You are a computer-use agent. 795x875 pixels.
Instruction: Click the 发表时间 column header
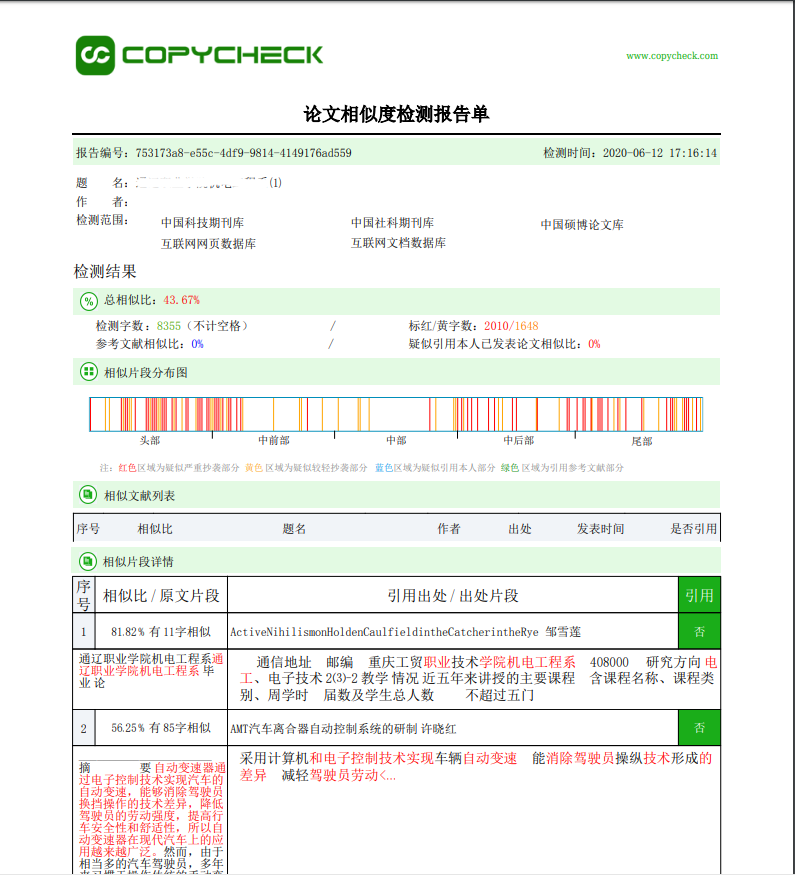tap(600, 529)
